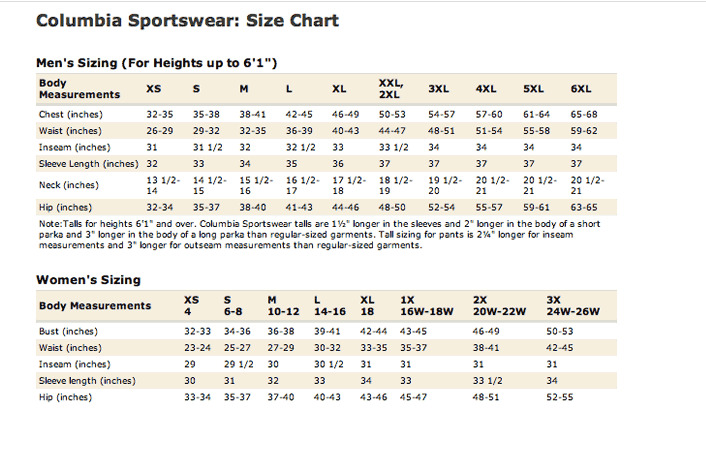Click the Columbia Sportswear: Size Chart title
Viewport: 706px width, 467px height.
(x=187, y=21)
